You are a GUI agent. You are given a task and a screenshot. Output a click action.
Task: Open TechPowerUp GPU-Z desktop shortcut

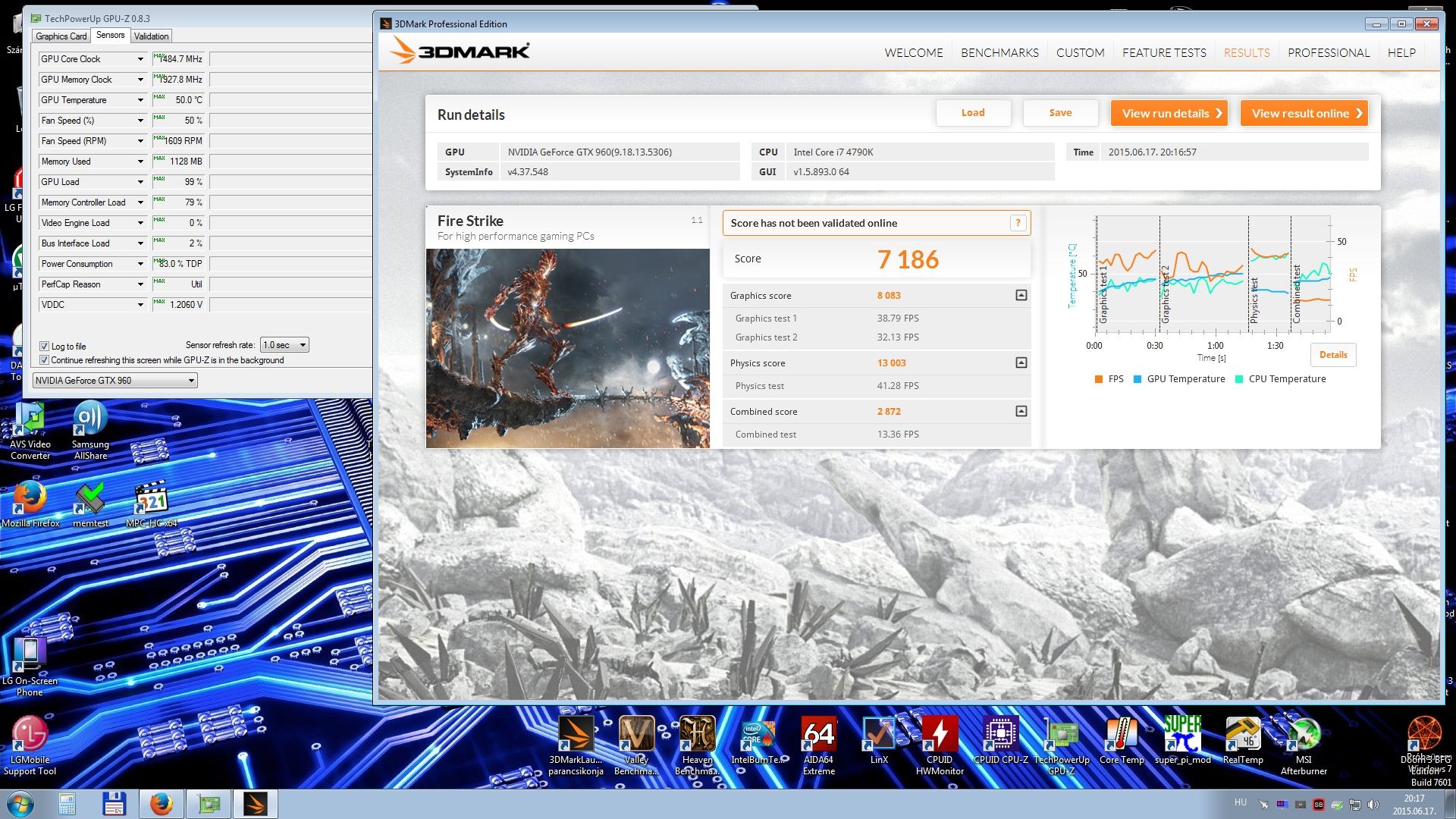coord(1062,745)
